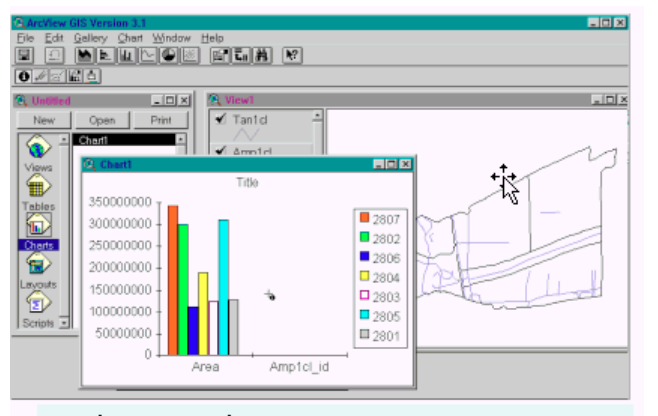Click the orange 2807 legend swatch
This screenshot has height=416, width=658.
[x=365, y=219]
